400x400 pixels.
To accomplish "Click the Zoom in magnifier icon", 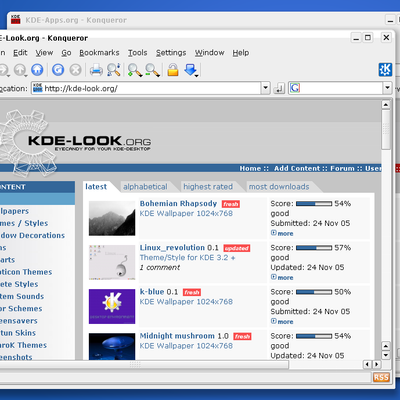I will pyautogui.click(x=135, y=70).
